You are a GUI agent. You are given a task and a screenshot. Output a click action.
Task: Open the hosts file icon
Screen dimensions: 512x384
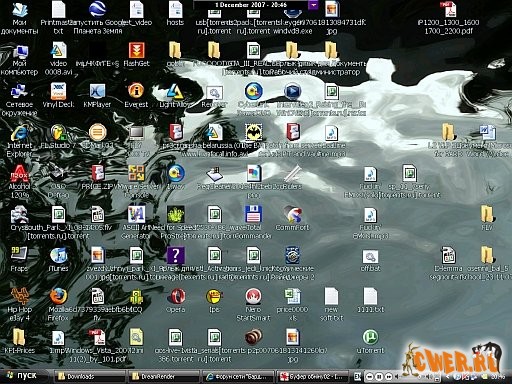[175, 14]
